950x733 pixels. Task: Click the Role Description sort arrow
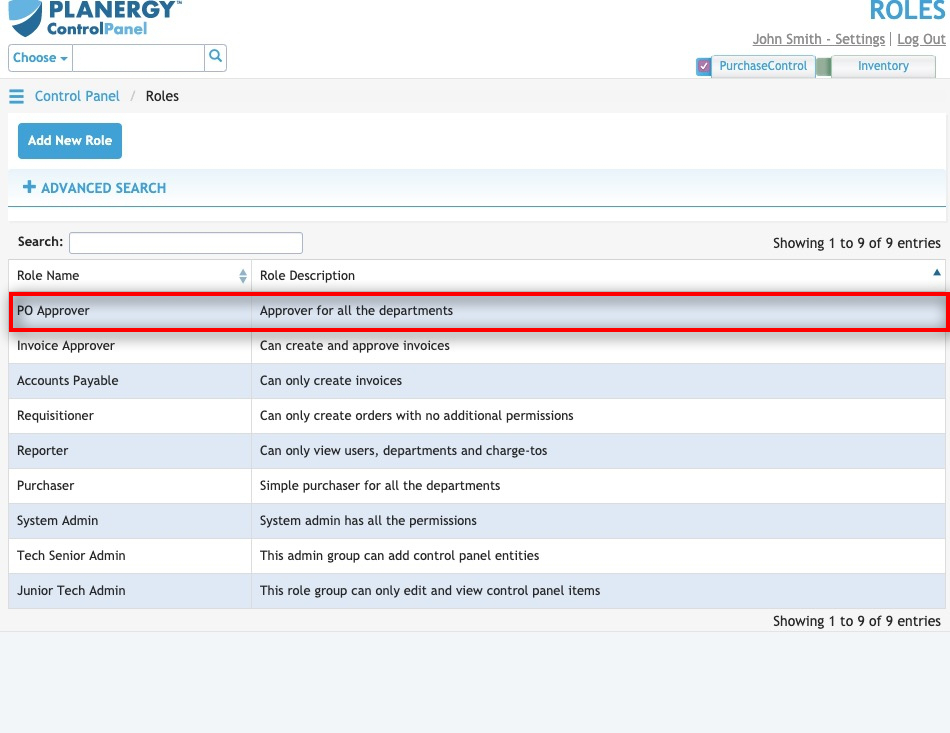937,273
